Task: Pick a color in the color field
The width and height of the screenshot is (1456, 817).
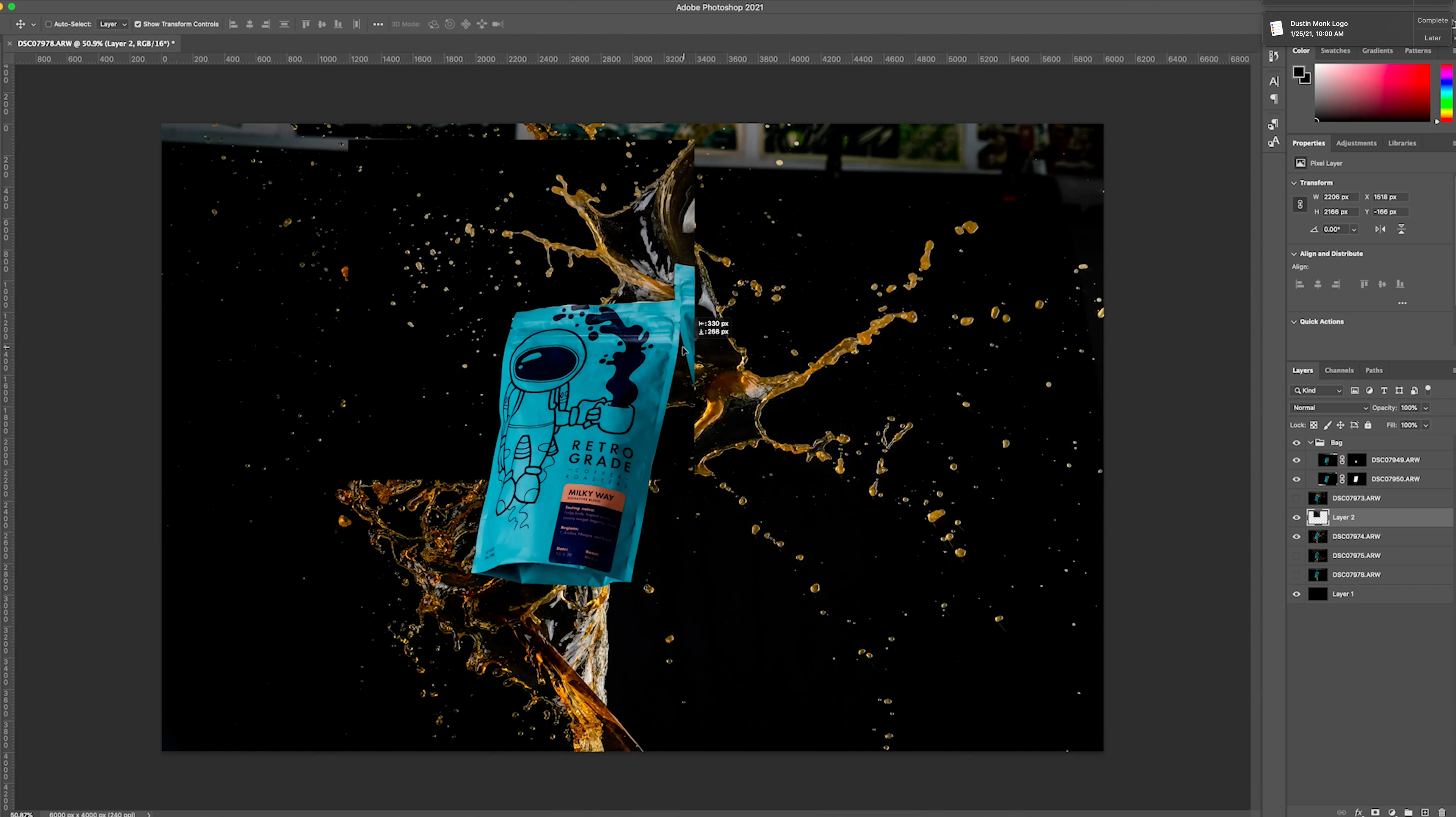Action: point(1372,92)
